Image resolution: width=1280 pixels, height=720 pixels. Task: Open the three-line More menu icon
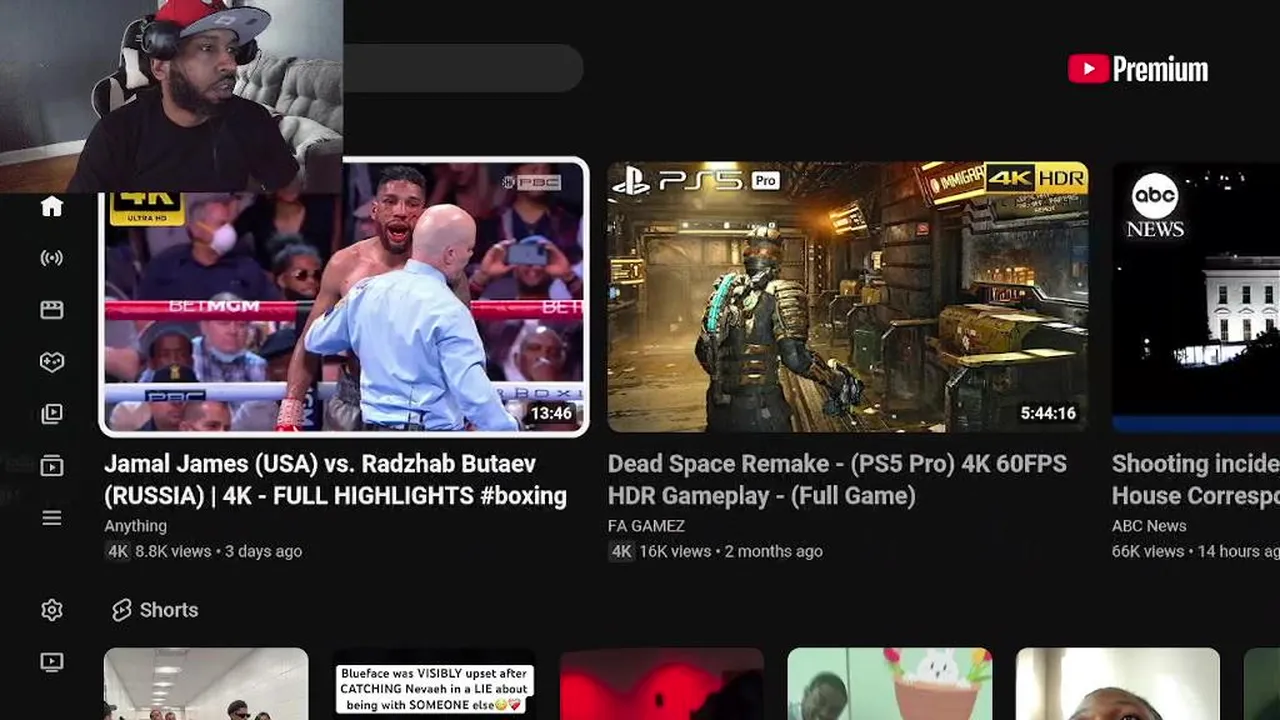pos(52,518)
